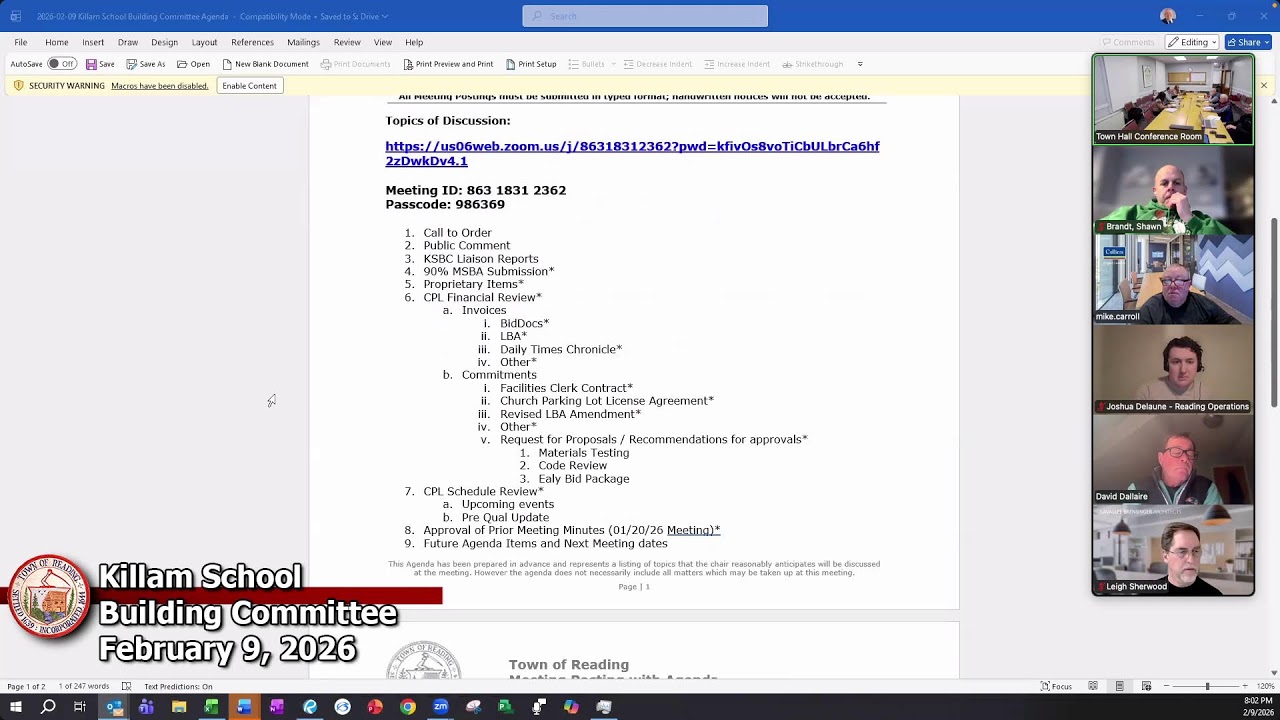Create a New Blank Document
Image resolution: width=1280 pixels, height=720 pixels.
pos(265,64)
